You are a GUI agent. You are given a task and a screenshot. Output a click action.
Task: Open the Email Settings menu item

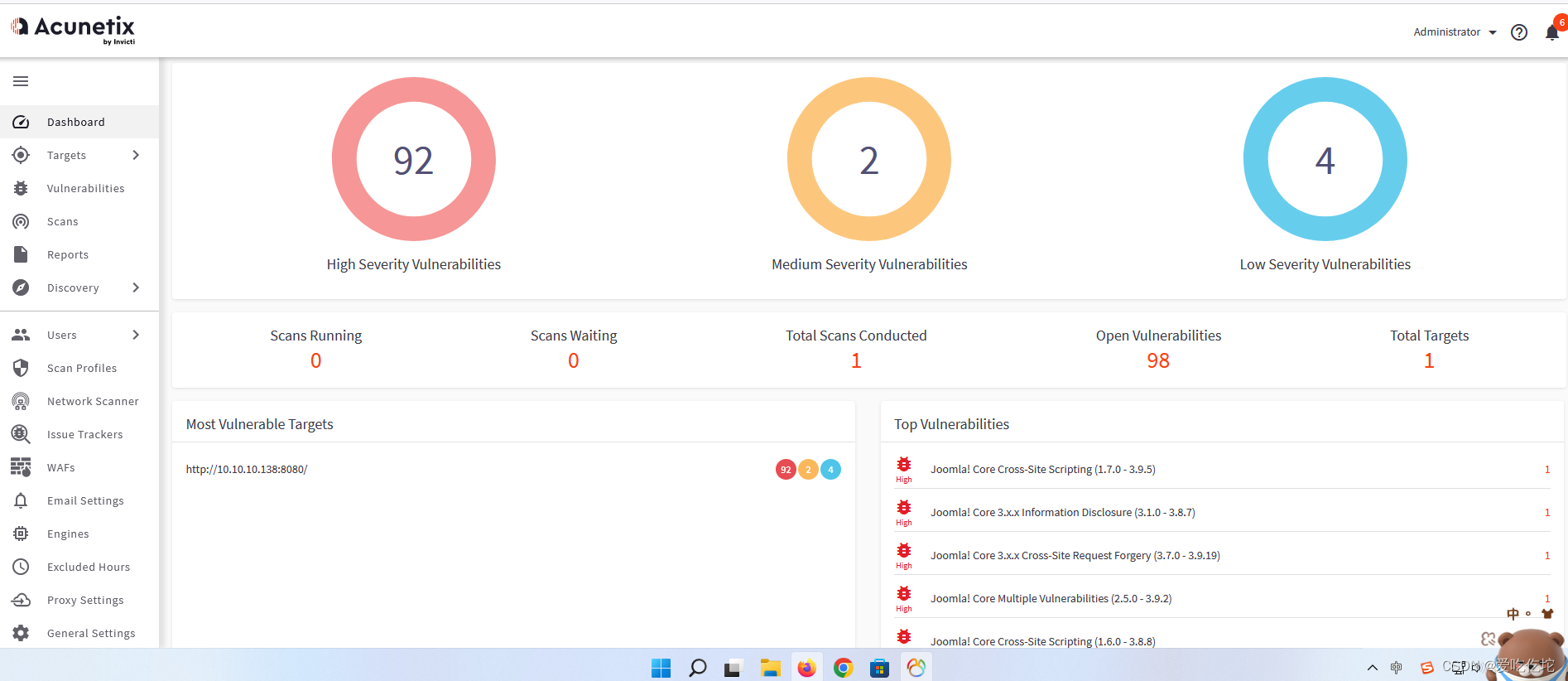coord(79,500)
